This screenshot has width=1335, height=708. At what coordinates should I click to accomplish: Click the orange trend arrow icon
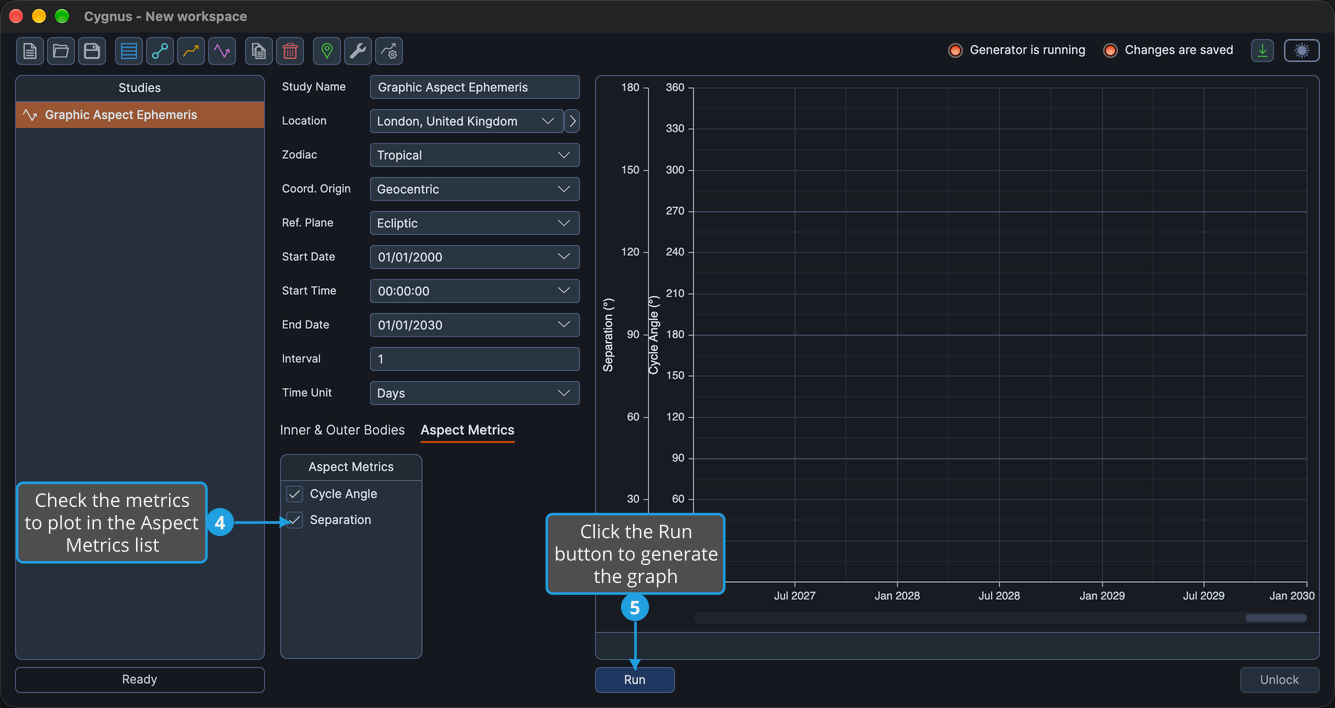(x=191, y=51)
